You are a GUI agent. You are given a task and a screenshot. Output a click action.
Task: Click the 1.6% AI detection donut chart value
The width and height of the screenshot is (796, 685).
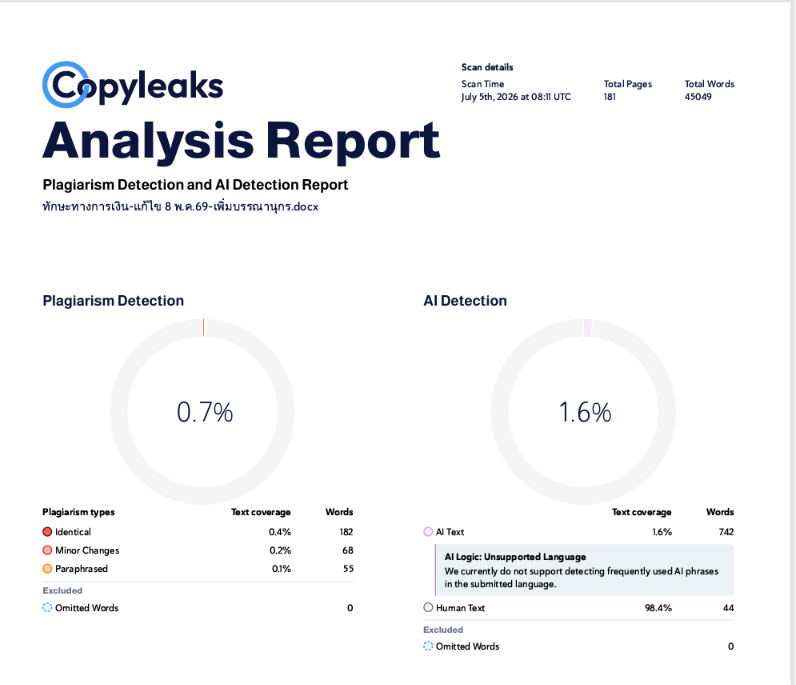[x=585, y=412]
